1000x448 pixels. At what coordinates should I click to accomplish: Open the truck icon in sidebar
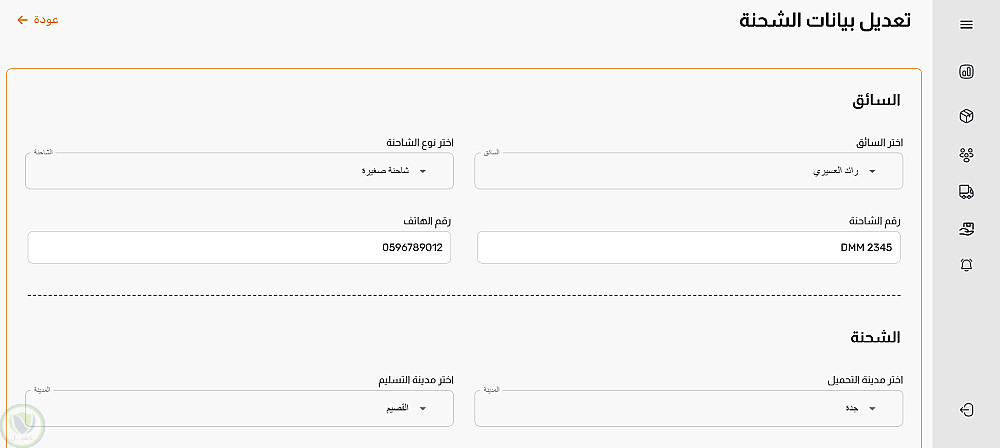click(966, 191)
